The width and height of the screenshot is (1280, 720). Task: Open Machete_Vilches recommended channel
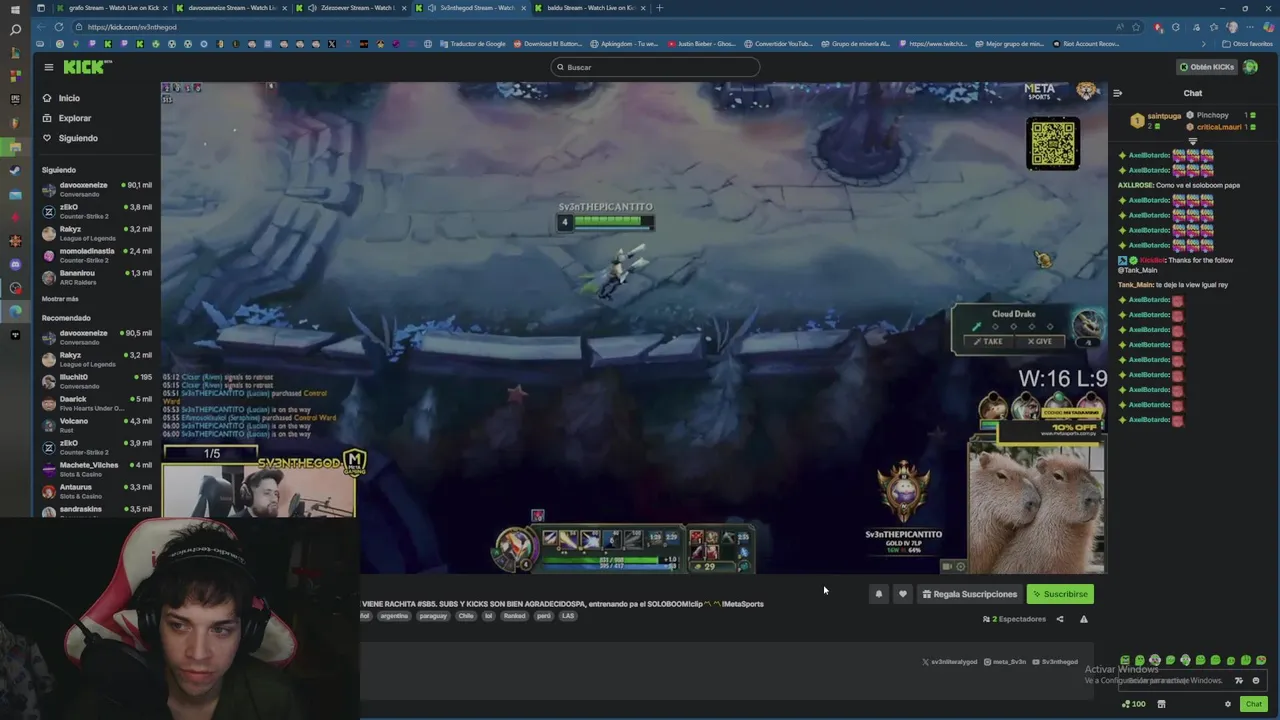(x=97, y=469)
